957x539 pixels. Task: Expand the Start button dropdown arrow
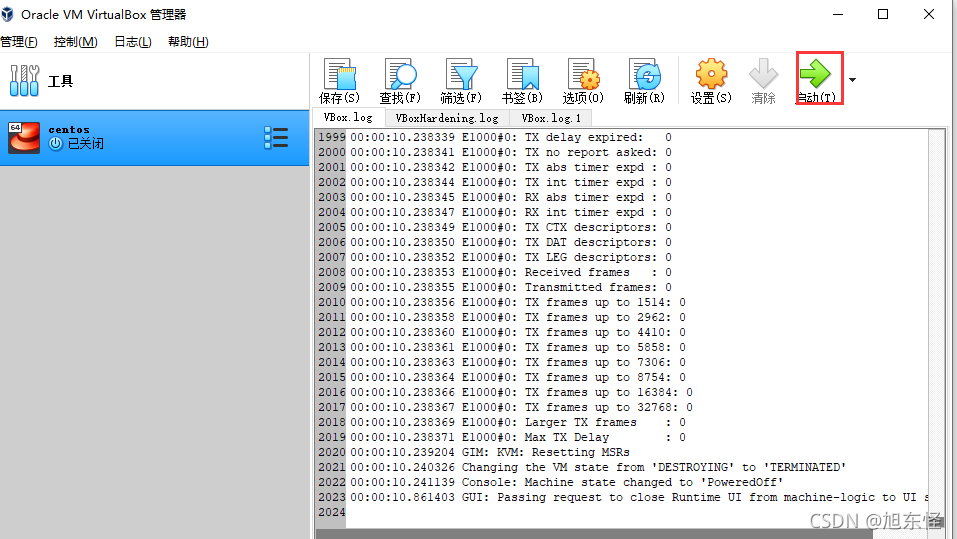click(x=852, y=80)
